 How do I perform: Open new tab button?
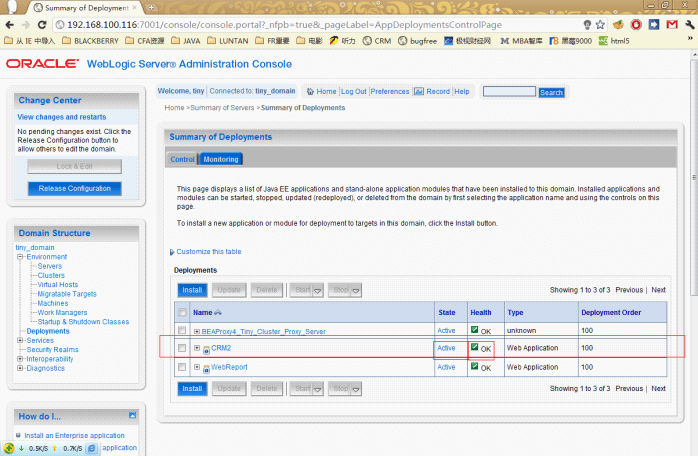[151, 8]
